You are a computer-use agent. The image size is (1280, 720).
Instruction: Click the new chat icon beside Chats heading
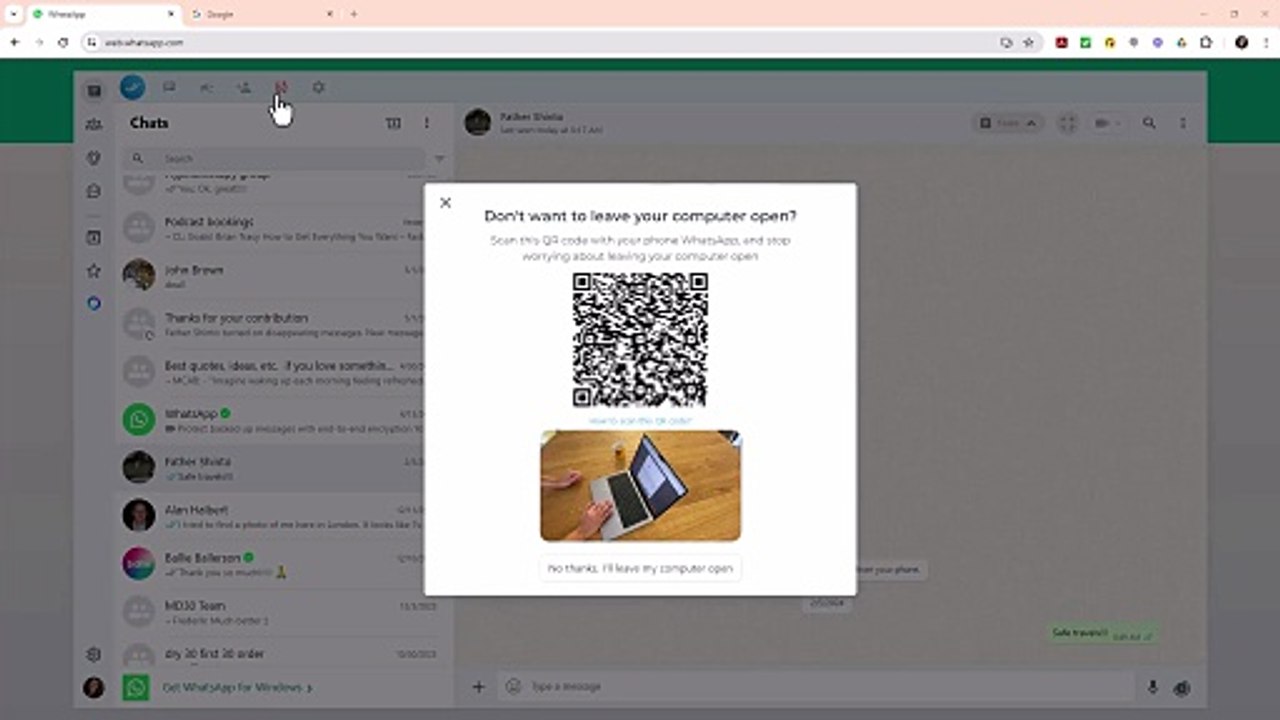coord(393,123)
